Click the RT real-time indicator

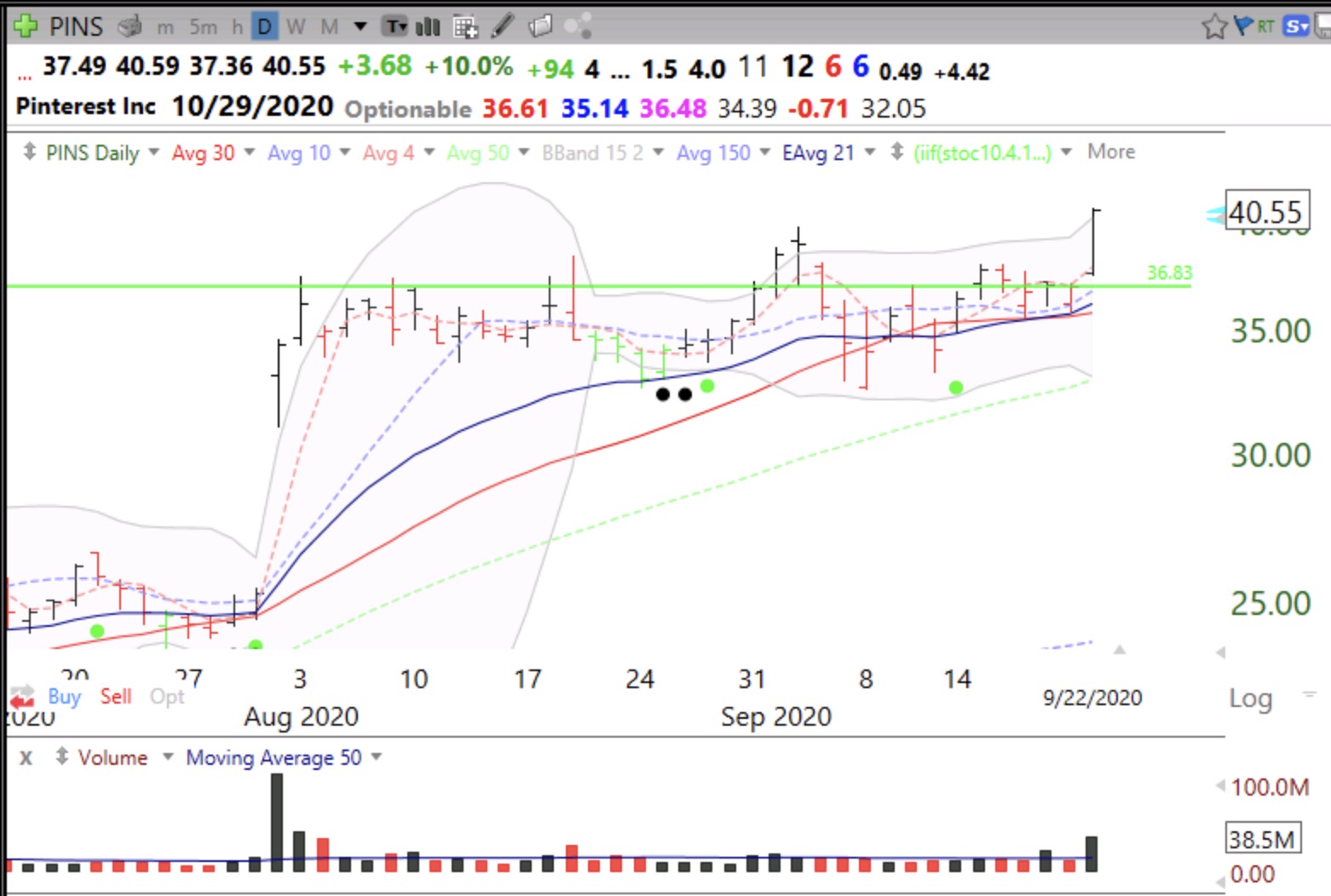(1265, 26)
